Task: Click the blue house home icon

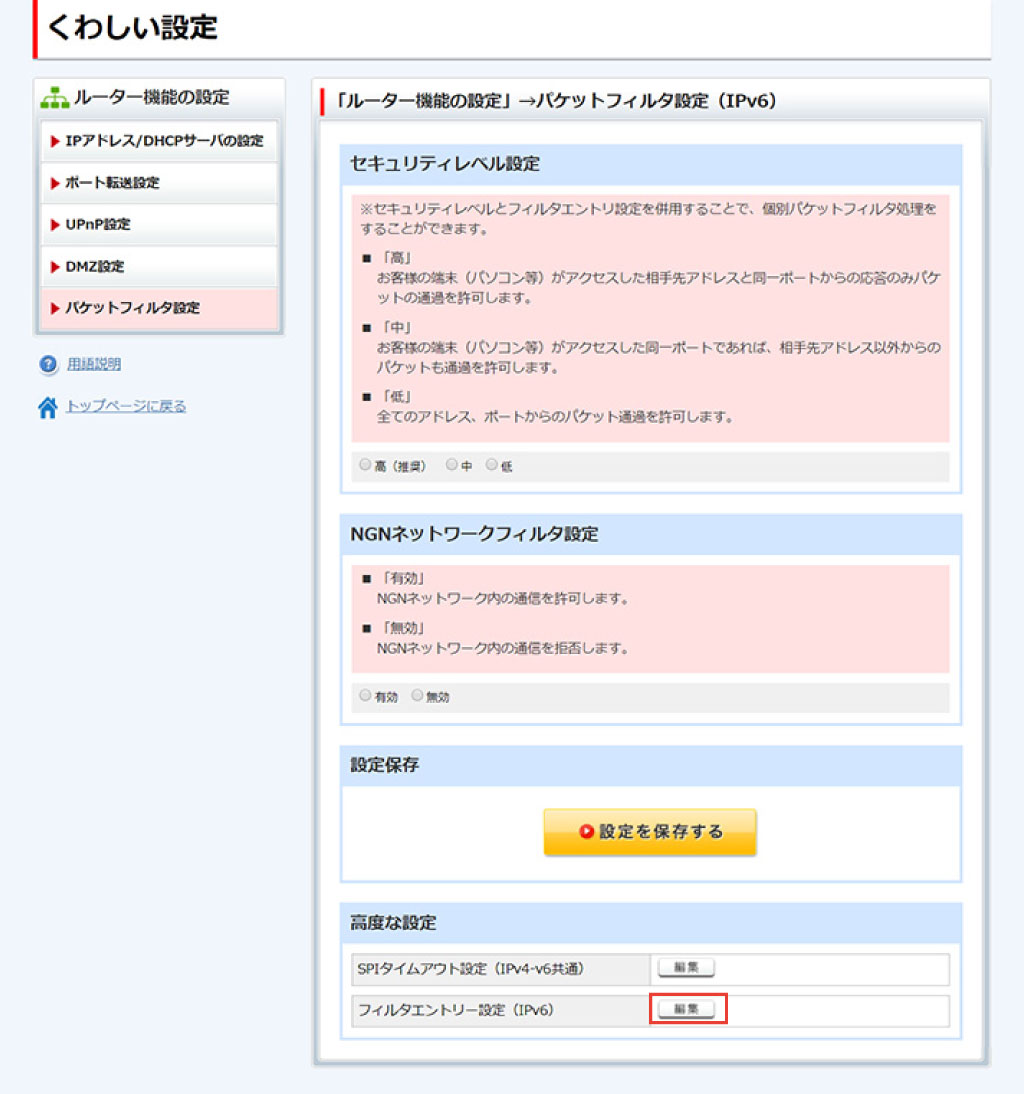Action: pyautogui.click(x=47, y=407)
